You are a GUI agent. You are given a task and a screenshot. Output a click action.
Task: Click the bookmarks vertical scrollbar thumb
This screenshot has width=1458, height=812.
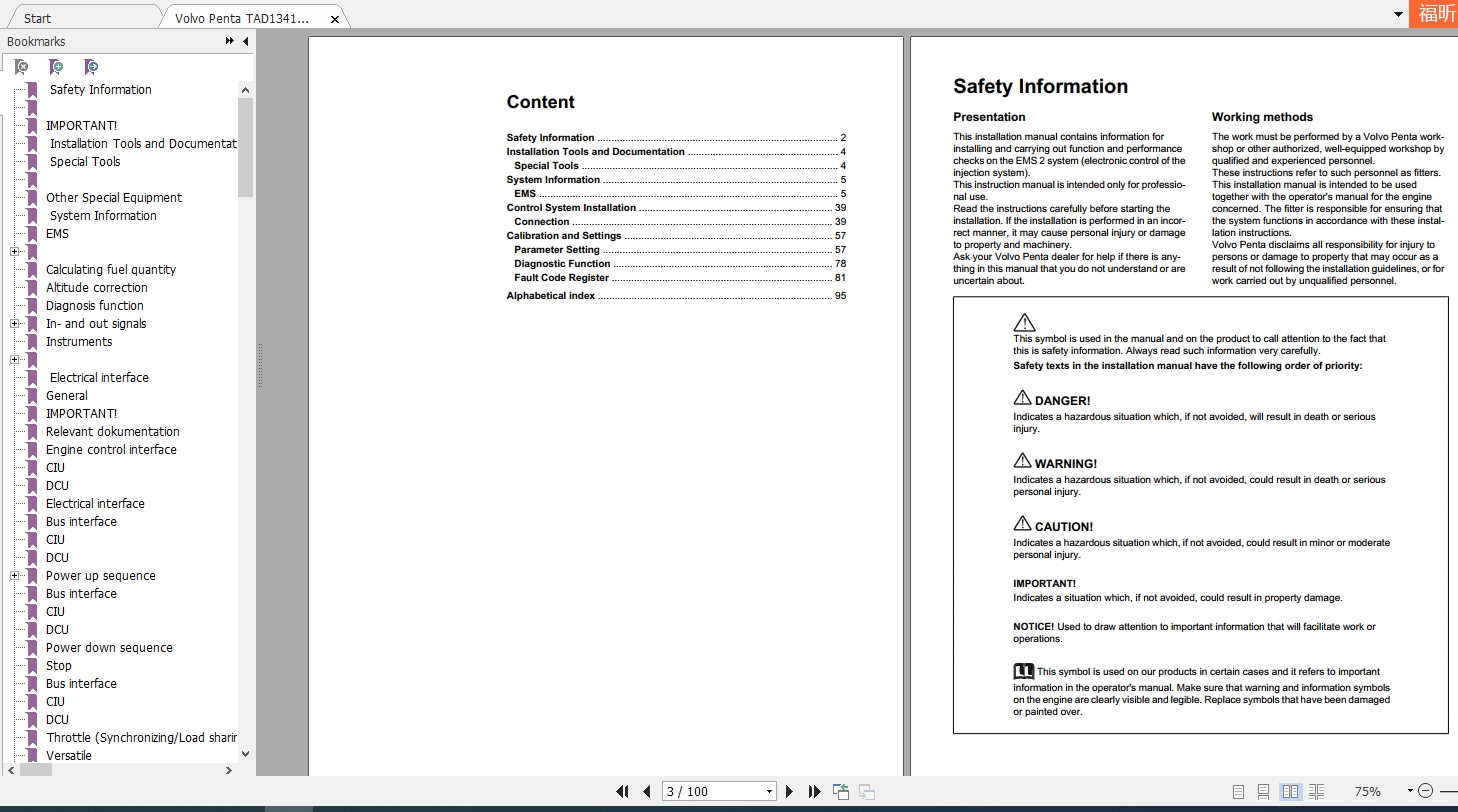246,147
